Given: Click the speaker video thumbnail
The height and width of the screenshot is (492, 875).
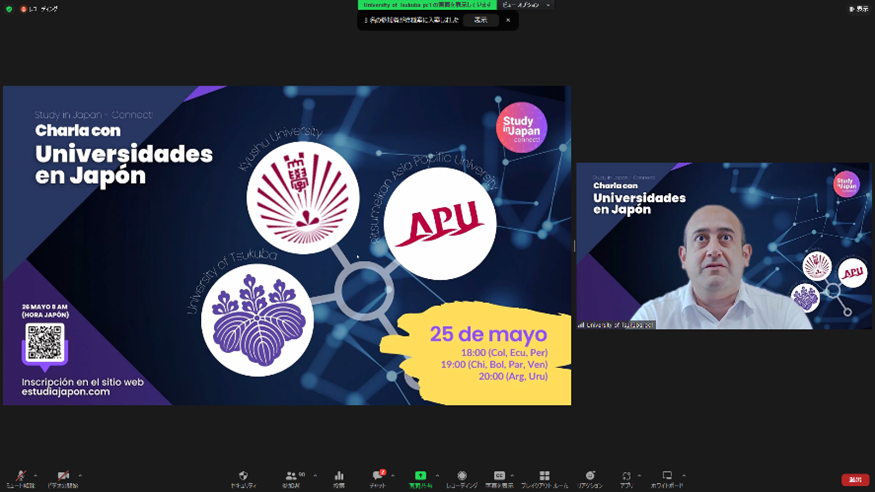Looking at the screenshot, I should 723,246.
